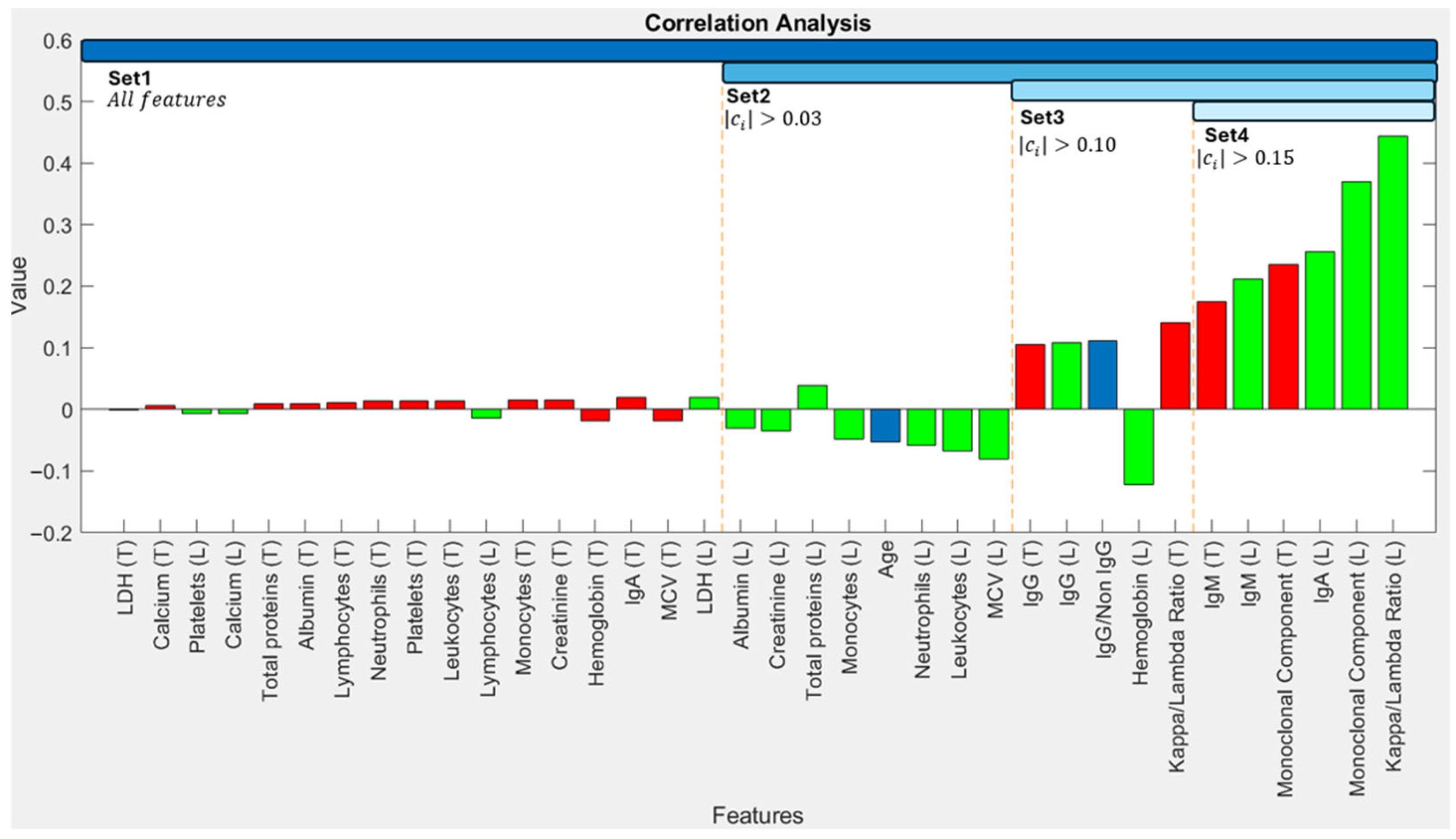Click the blue Age bar
Image resolution: width=1456 pixels, height=839 pixels.
point(885,425)
